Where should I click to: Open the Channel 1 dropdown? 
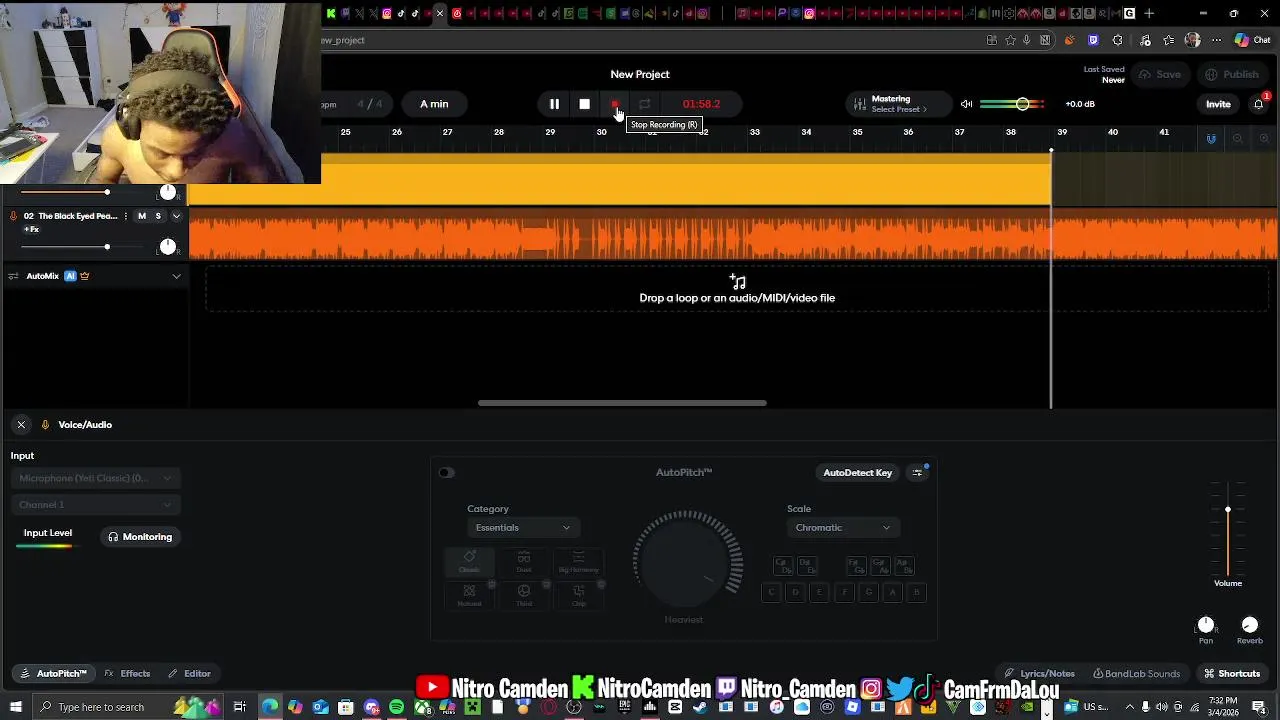pyautogui.click(x=96, y=505)
